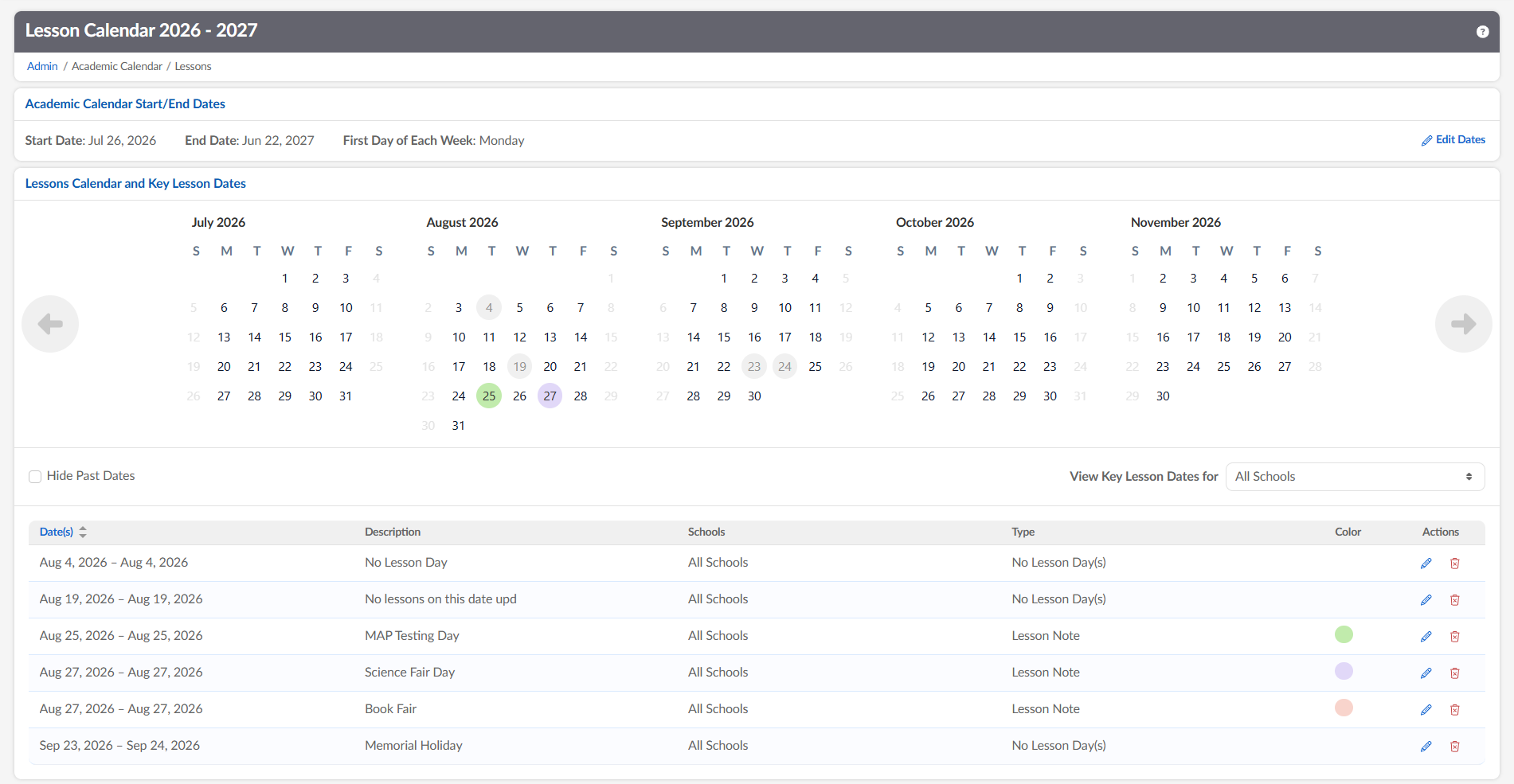Screen dimensions: 1514x784
Task: Select August 31 on the calendar
Action: [x=459, y=425]
